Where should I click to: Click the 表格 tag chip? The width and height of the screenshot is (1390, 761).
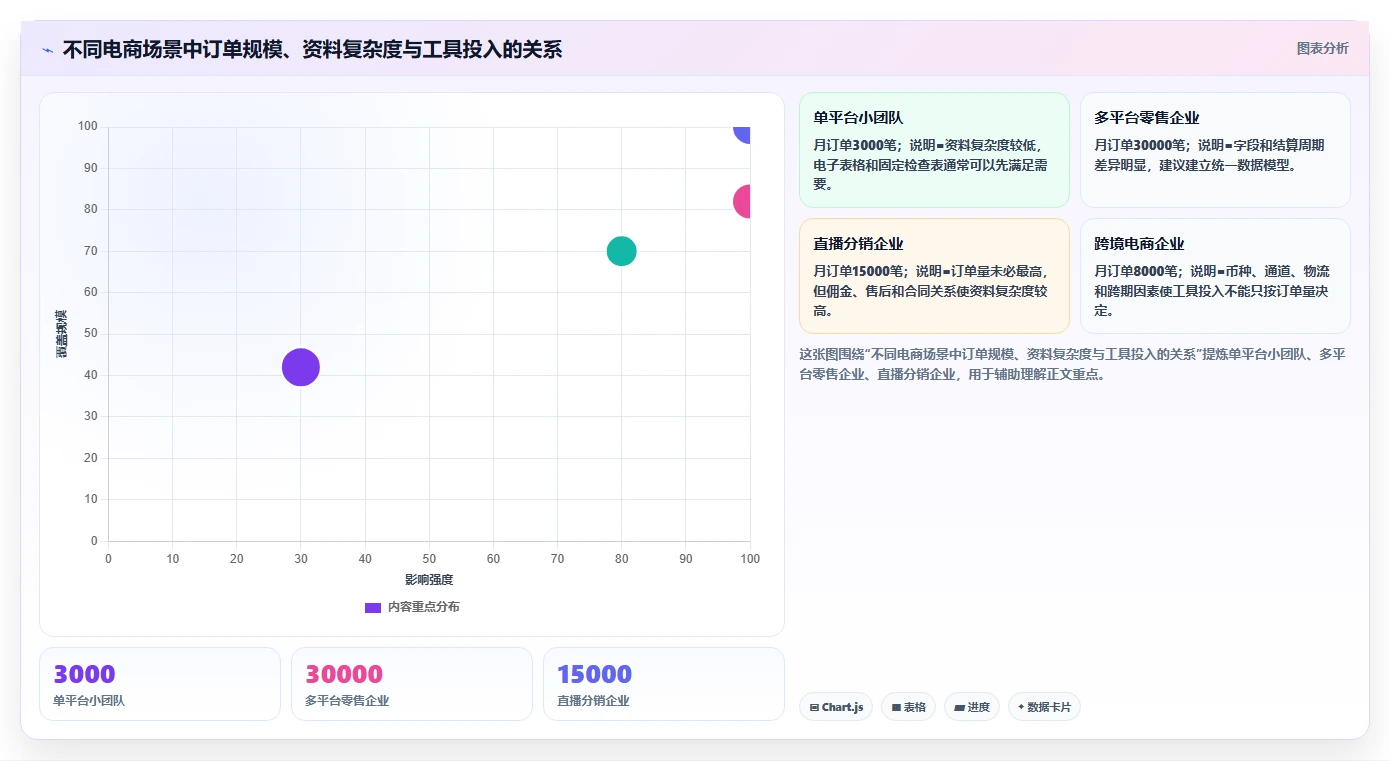908,707
